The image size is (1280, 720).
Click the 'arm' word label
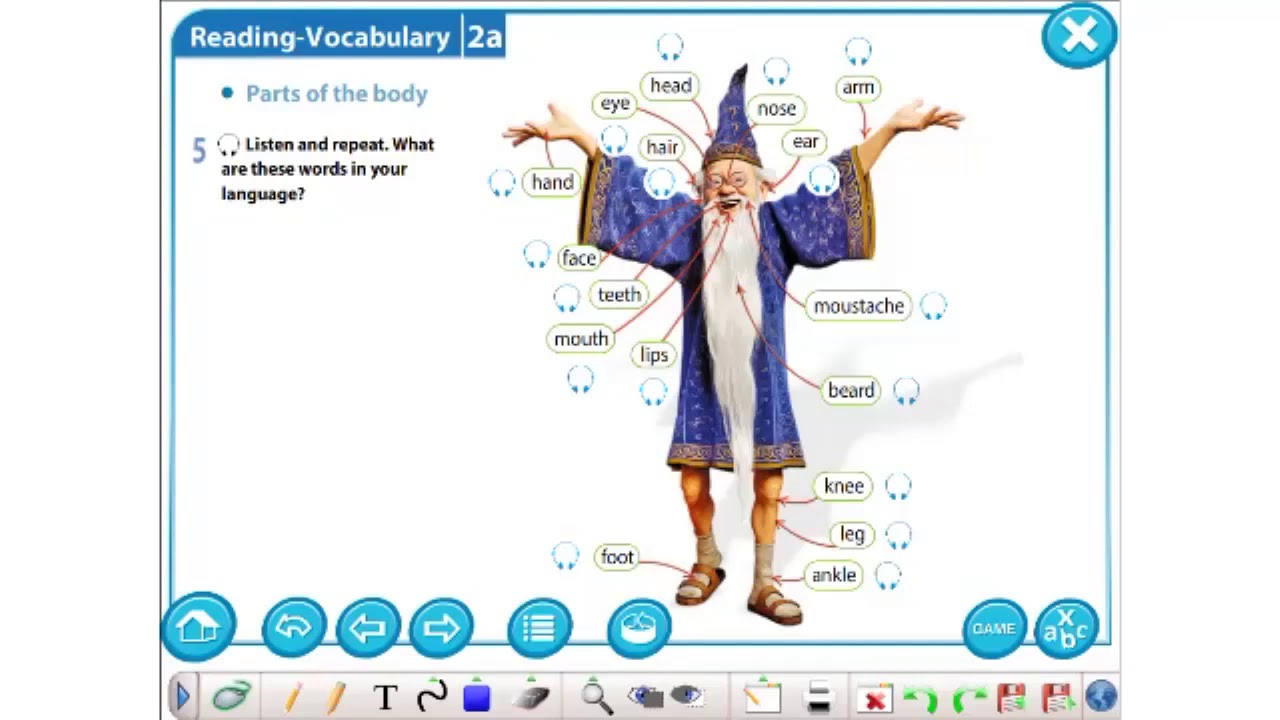click(858, 88)
